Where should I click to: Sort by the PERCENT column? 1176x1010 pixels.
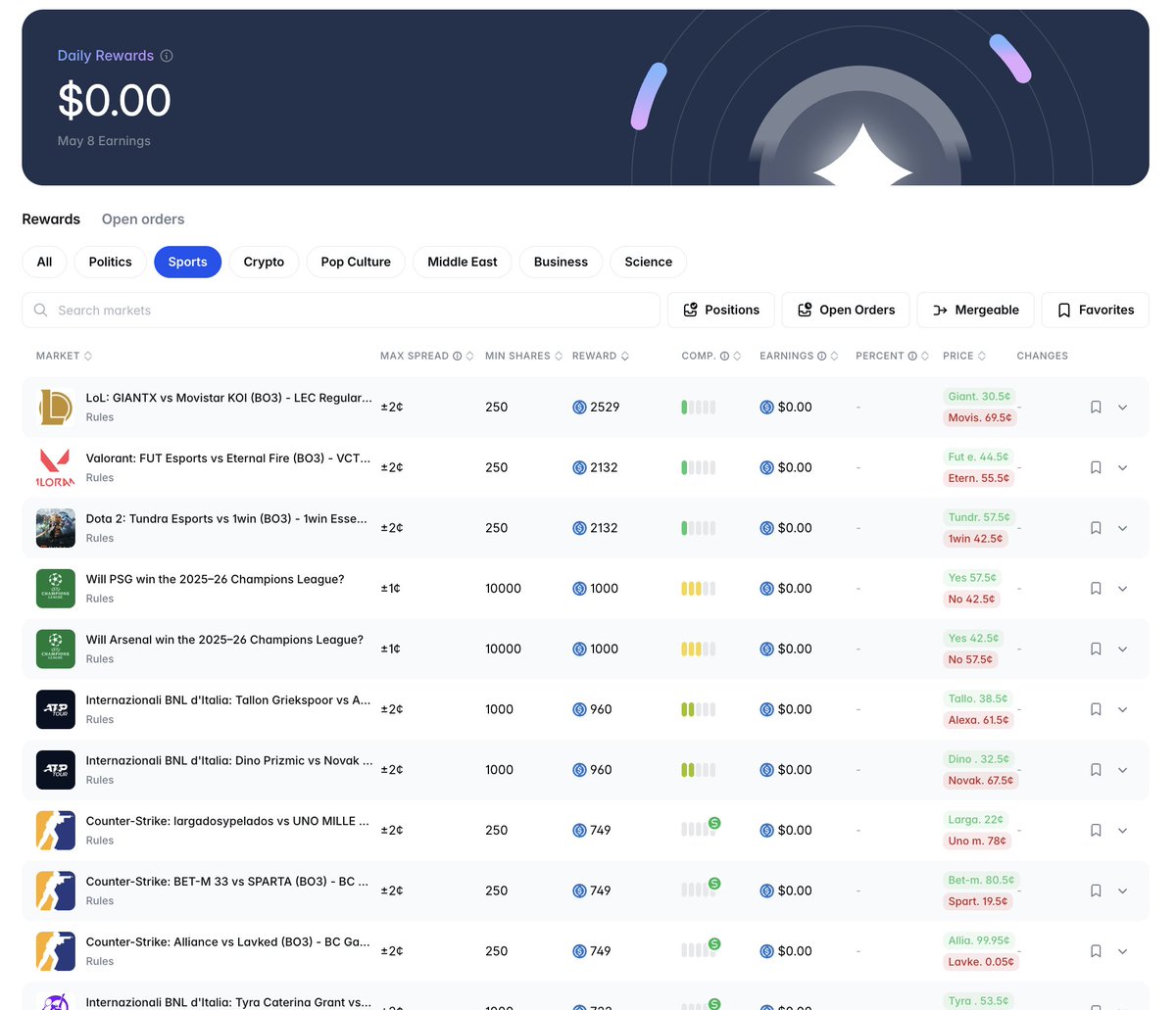[892, 356]
